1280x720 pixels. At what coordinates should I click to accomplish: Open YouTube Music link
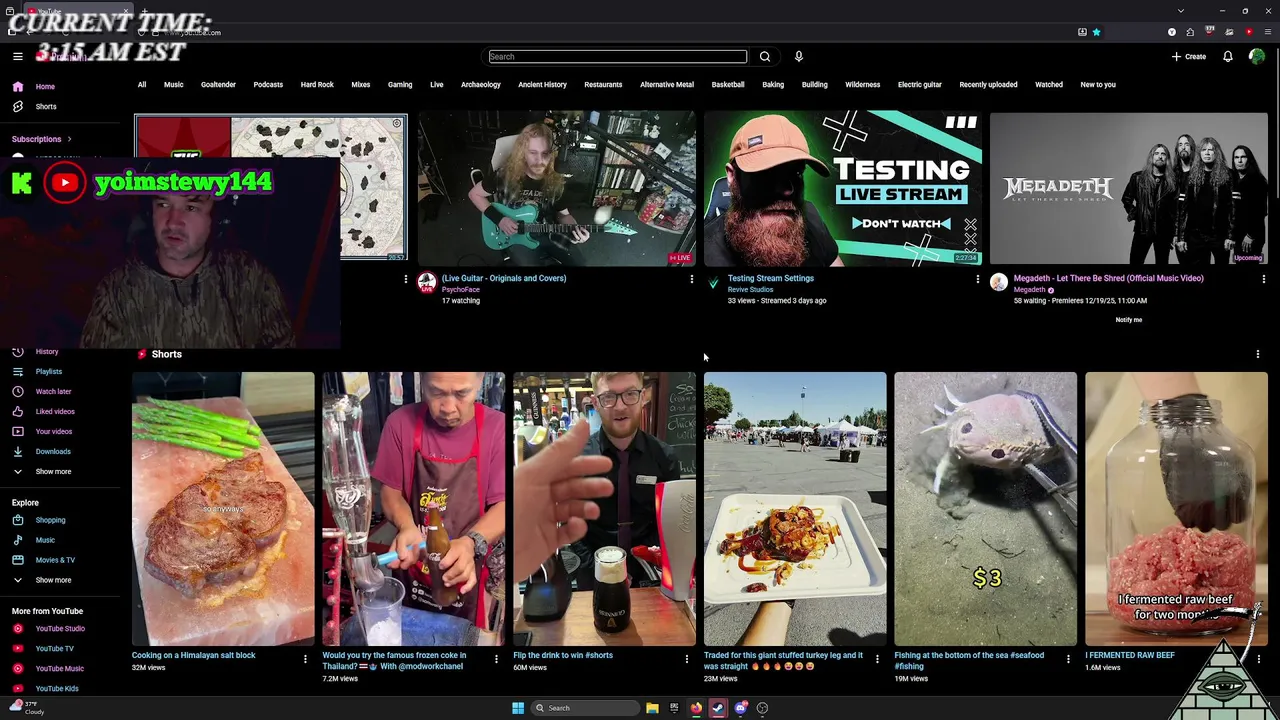point(60,669)
